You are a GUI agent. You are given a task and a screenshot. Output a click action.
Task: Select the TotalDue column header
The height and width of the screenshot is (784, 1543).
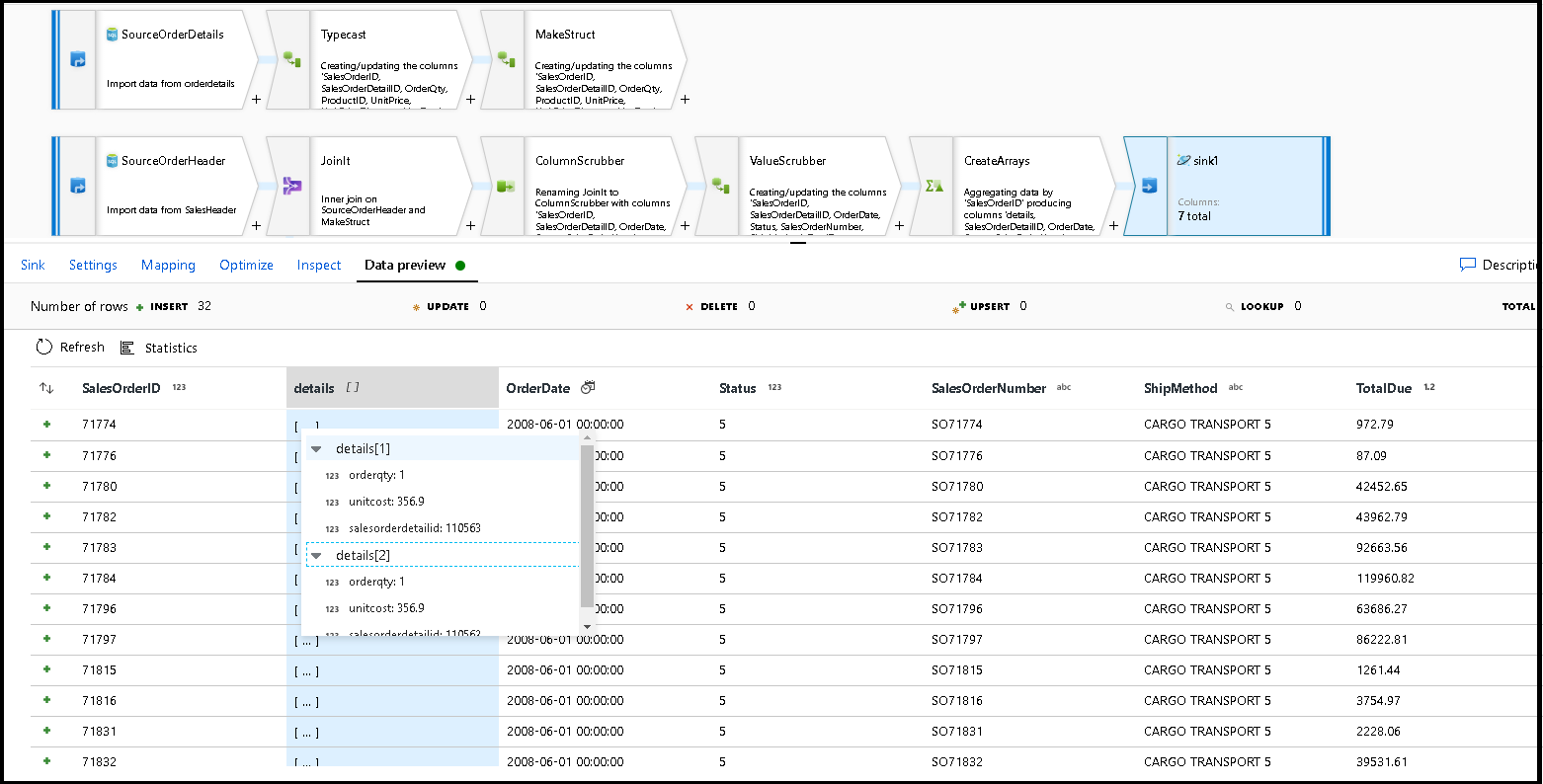point(1383,388)
